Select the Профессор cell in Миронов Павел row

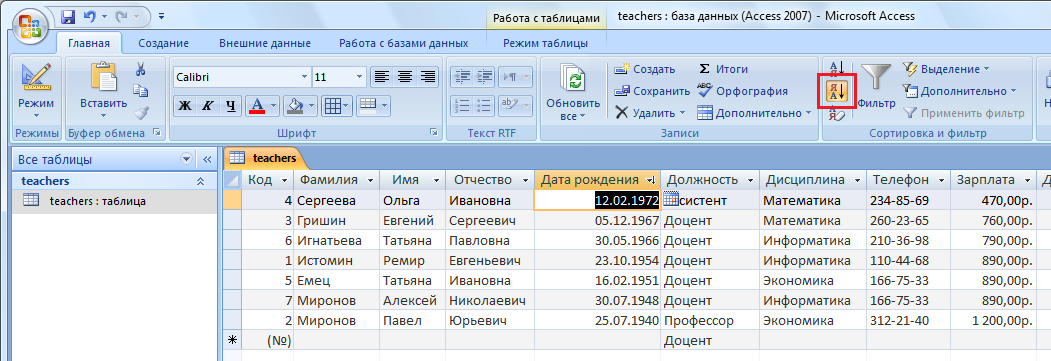coord(709,320)
